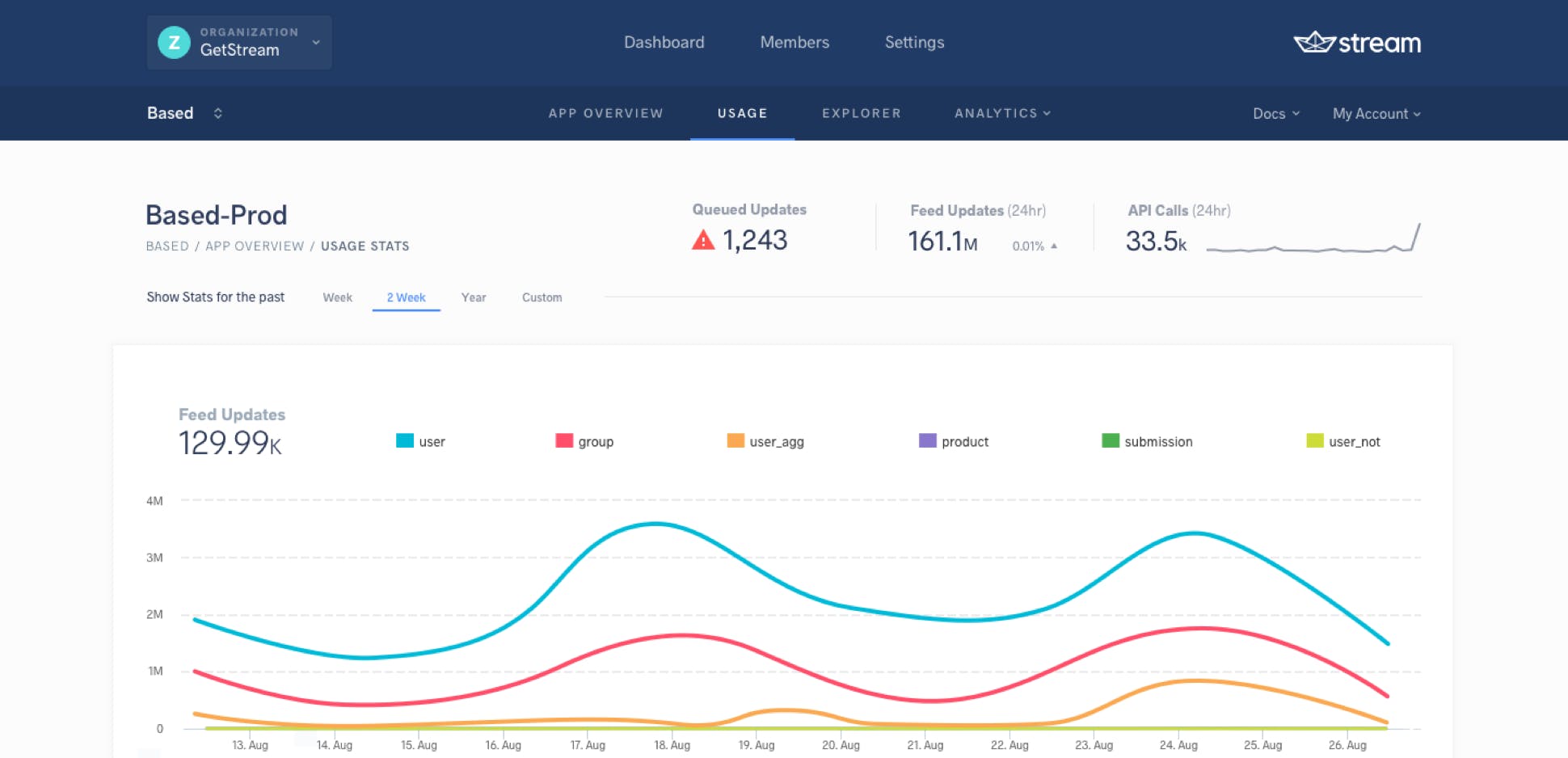Expand the ANALYTICS dropdown
1568x758 pixels.
pyautogui.click(x=1002, y=113)
